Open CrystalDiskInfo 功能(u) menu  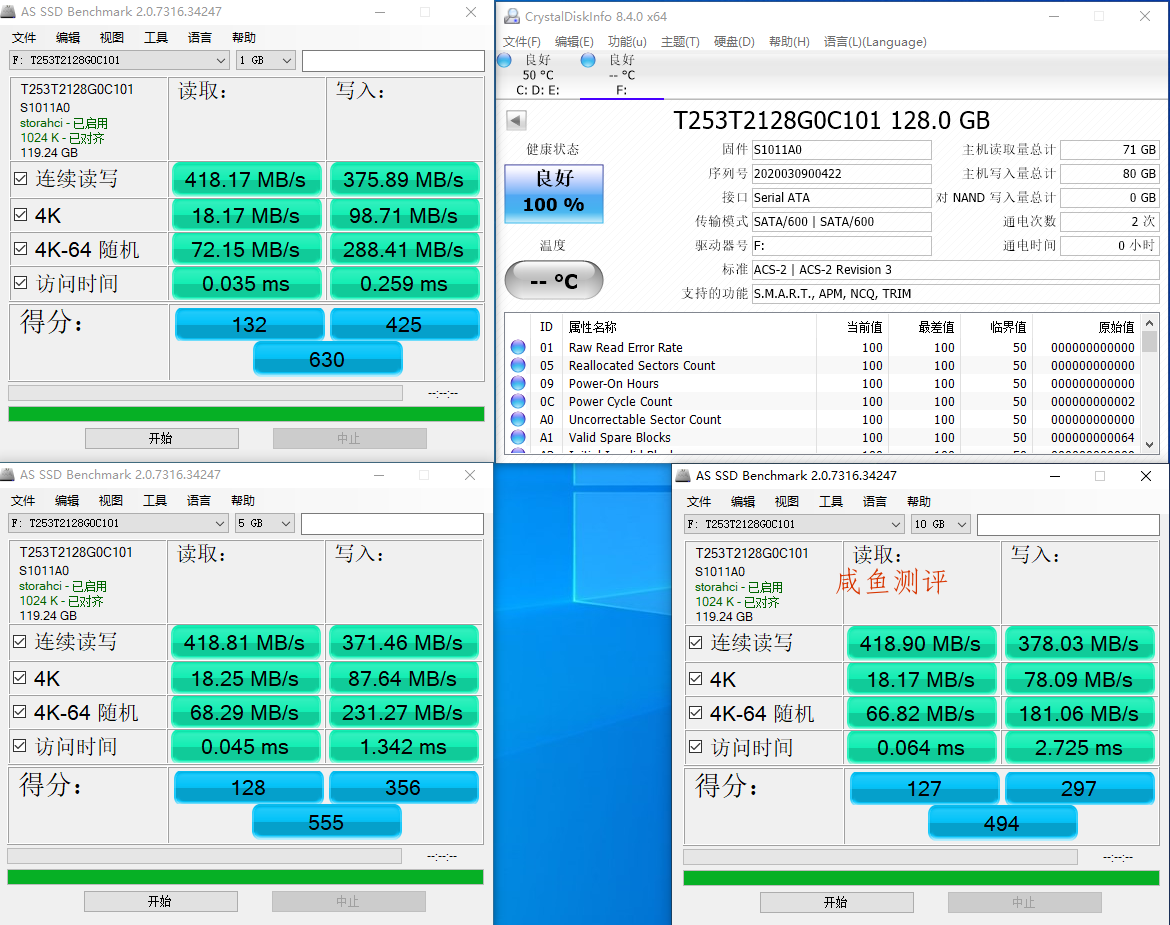click(627, 42)
